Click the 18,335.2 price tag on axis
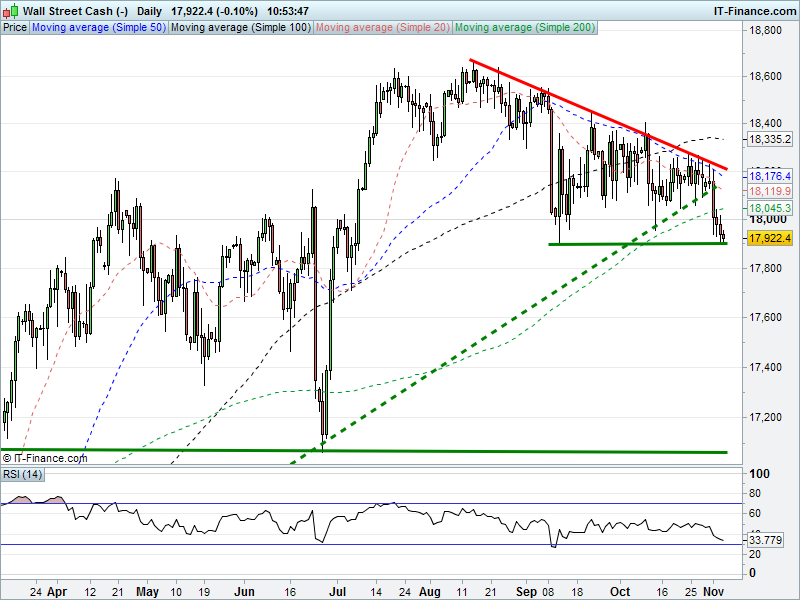The image size is (800, 600). coord(769,139)
